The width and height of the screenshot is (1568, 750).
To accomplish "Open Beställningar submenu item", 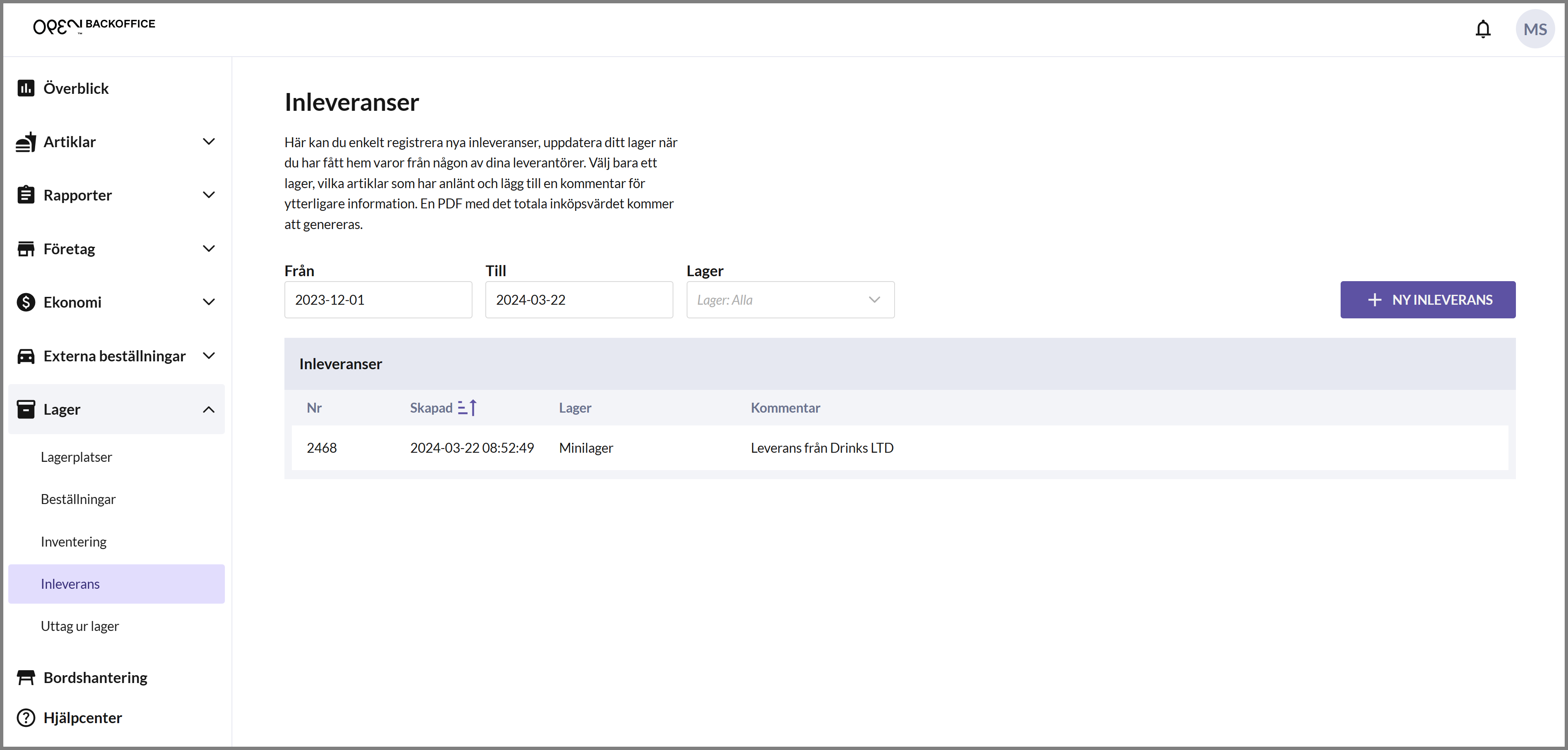I will pos(78,499).
